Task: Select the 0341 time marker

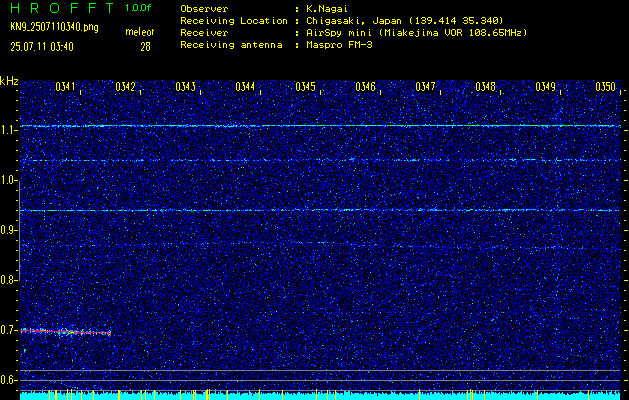Action: point(65,87)
